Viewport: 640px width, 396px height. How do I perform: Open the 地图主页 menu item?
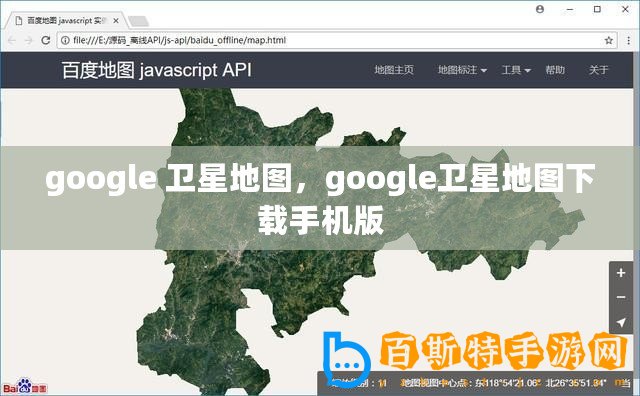(x=394, y=70)
